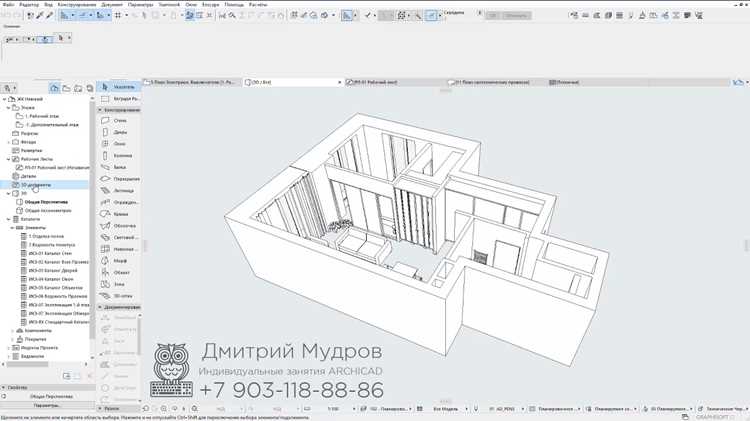Select Общая Аксонометрия in Navigator

coord(48,210)
